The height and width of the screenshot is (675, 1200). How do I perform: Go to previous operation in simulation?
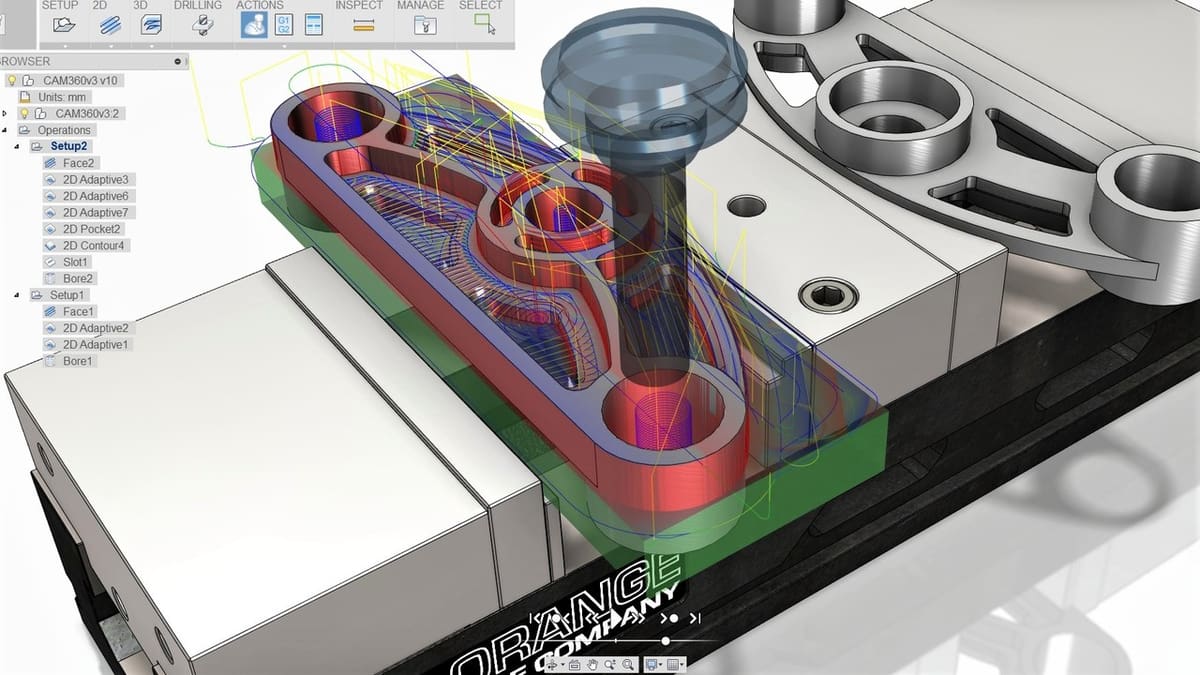pyautogui.click(x=561, y=618)
